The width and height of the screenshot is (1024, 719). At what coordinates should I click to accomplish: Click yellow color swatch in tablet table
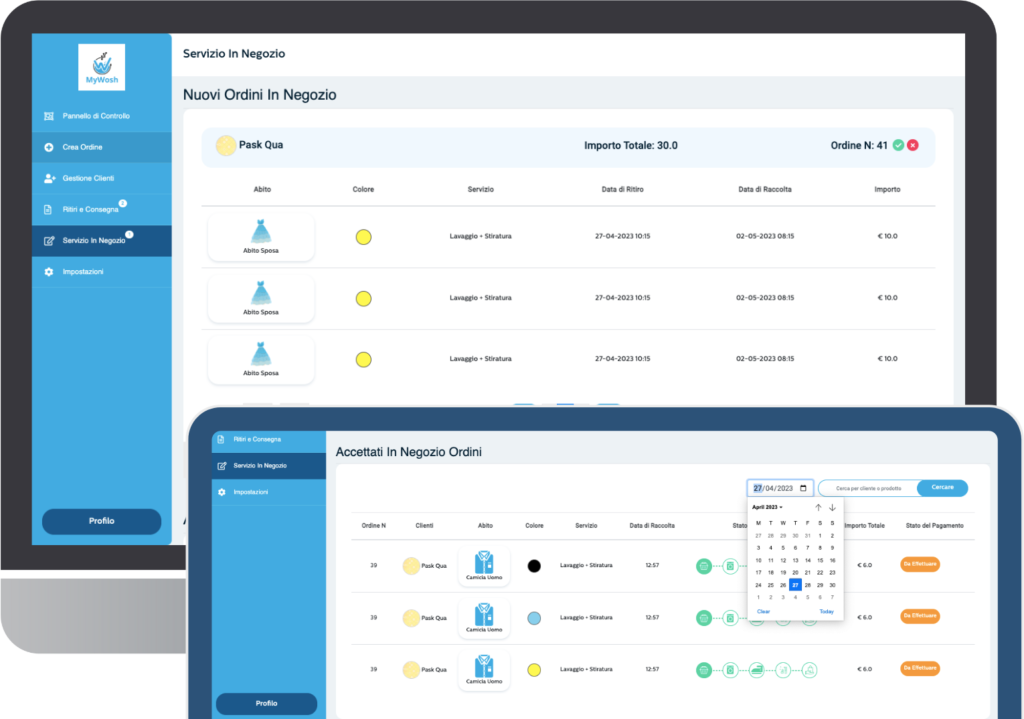(534, 670)
